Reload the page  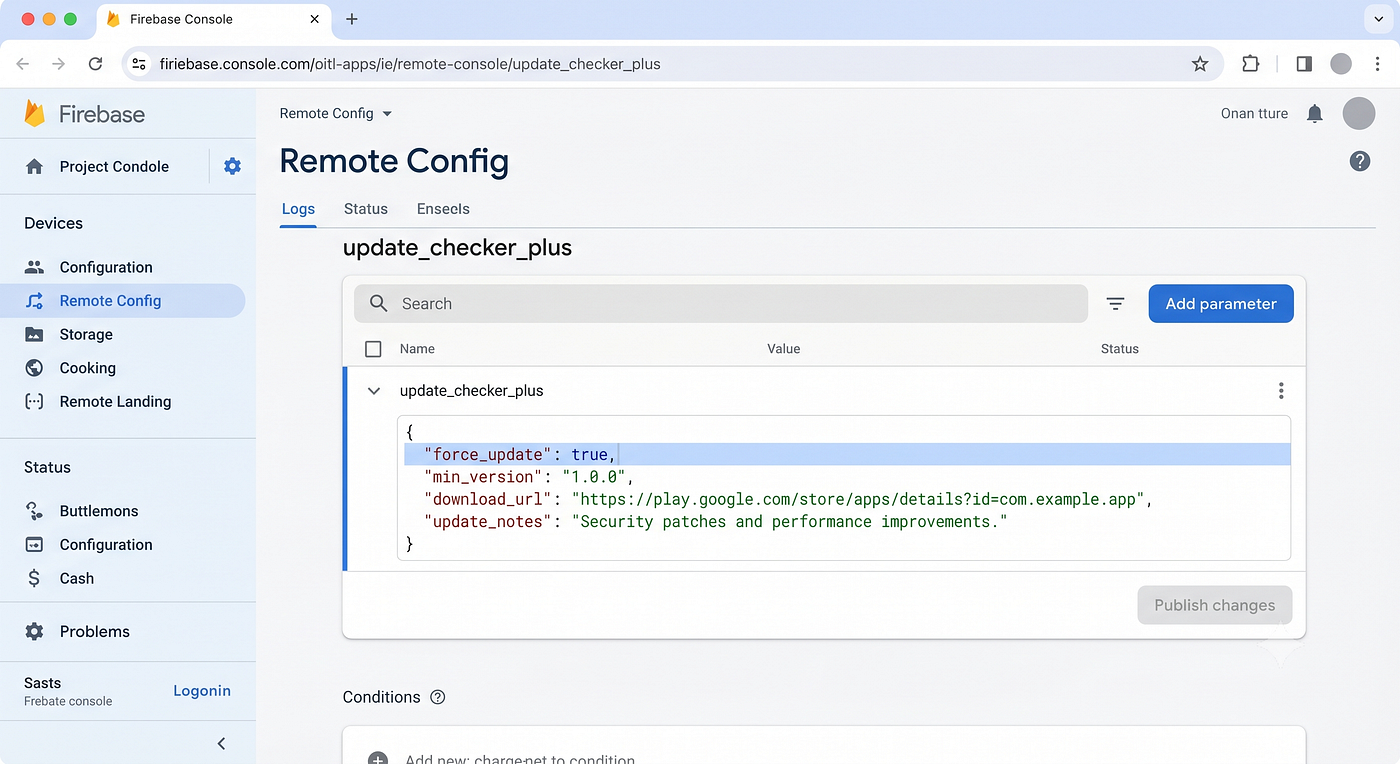(95, 64)
